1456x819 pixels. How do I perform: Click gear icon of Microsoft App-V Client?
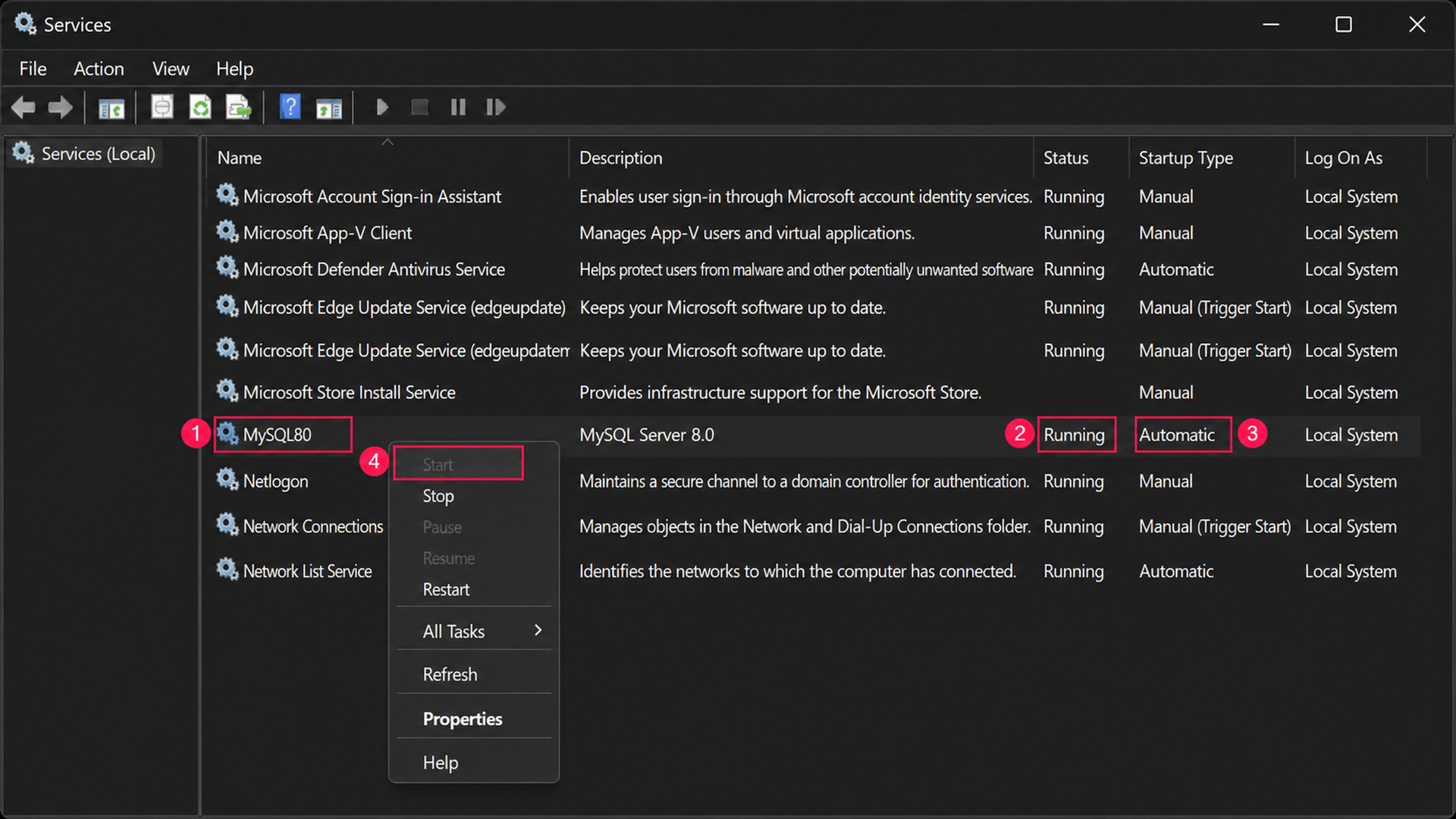click(x=227, y=231)
